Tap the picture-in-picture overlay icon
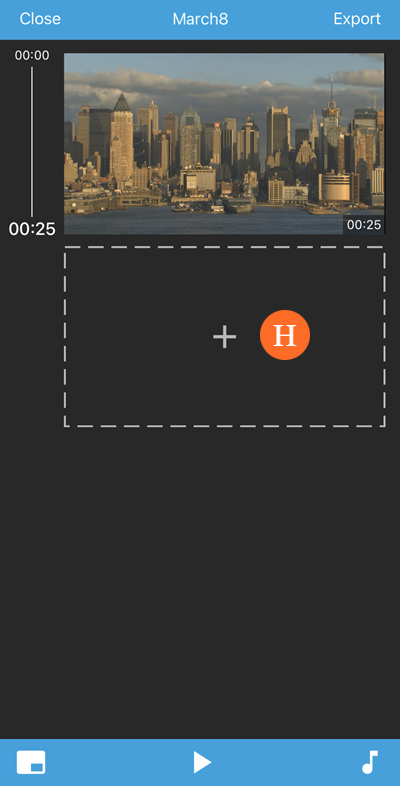This screenshot has width=420, height=806. pos(31,762)
